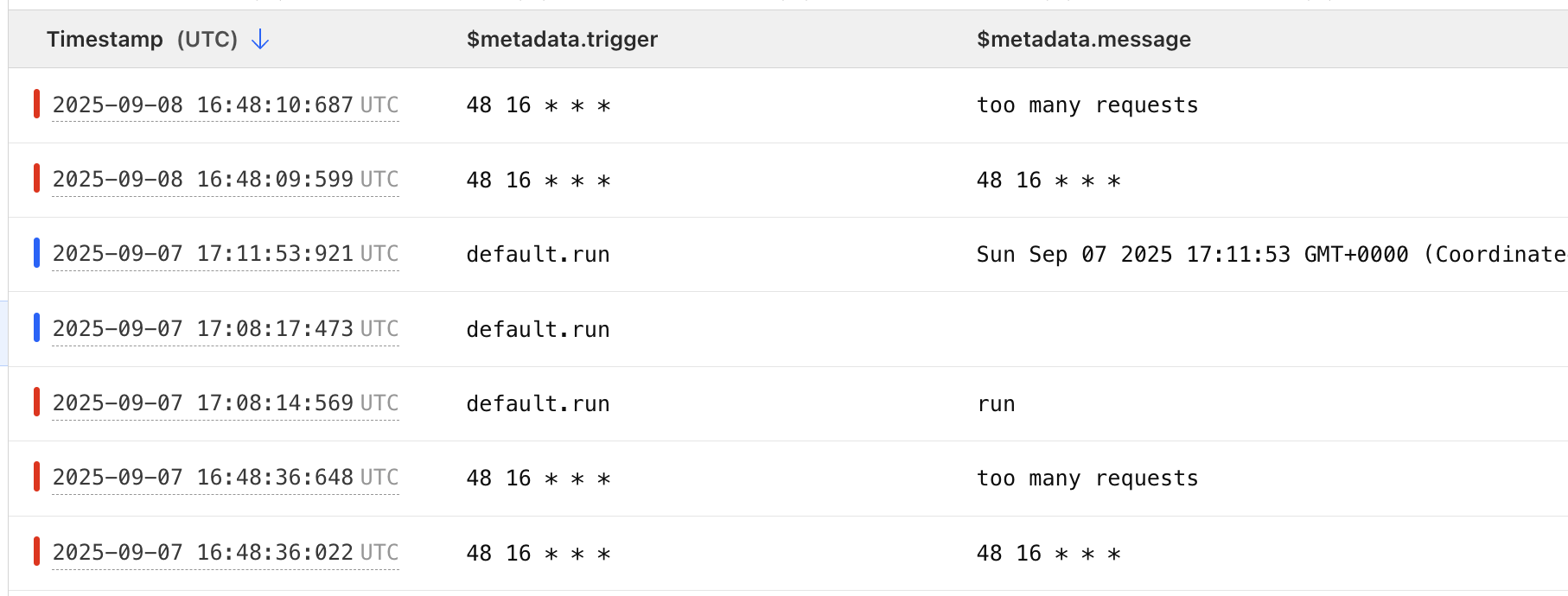Open log entry timestamped 2025-09-07 17:08:17:473
Image resolution: width=1568 pixels, height=596 pixels.
225,329
